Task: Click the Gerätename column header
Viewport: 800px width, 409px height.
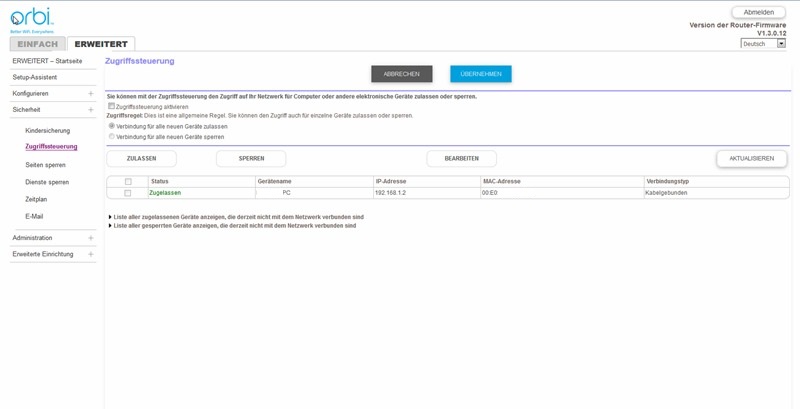Action: point(274,181)
